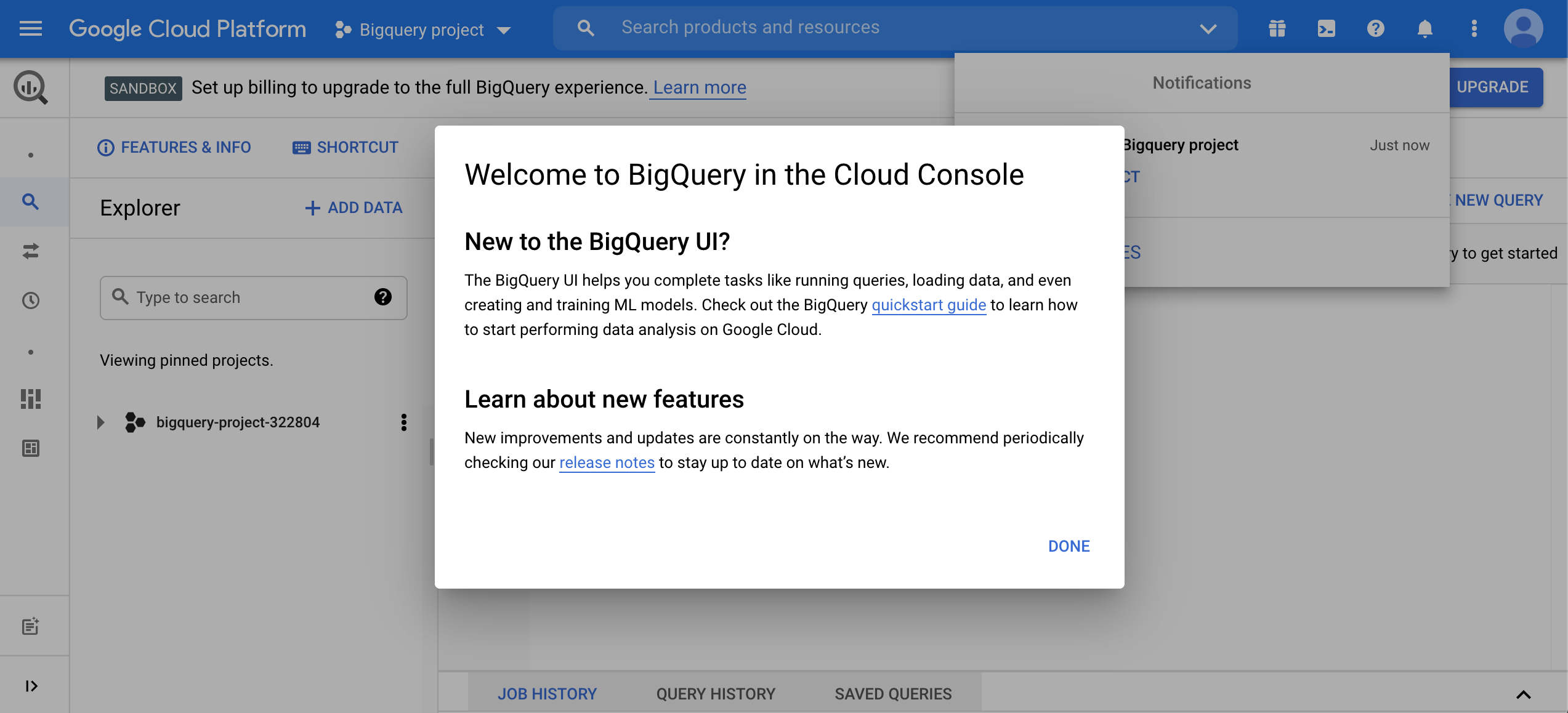Viewport: 1568px width, 713px height.
Task: Expand the left sidebar navigation panel
Action: pyautogui.click(x=31, y=686)
